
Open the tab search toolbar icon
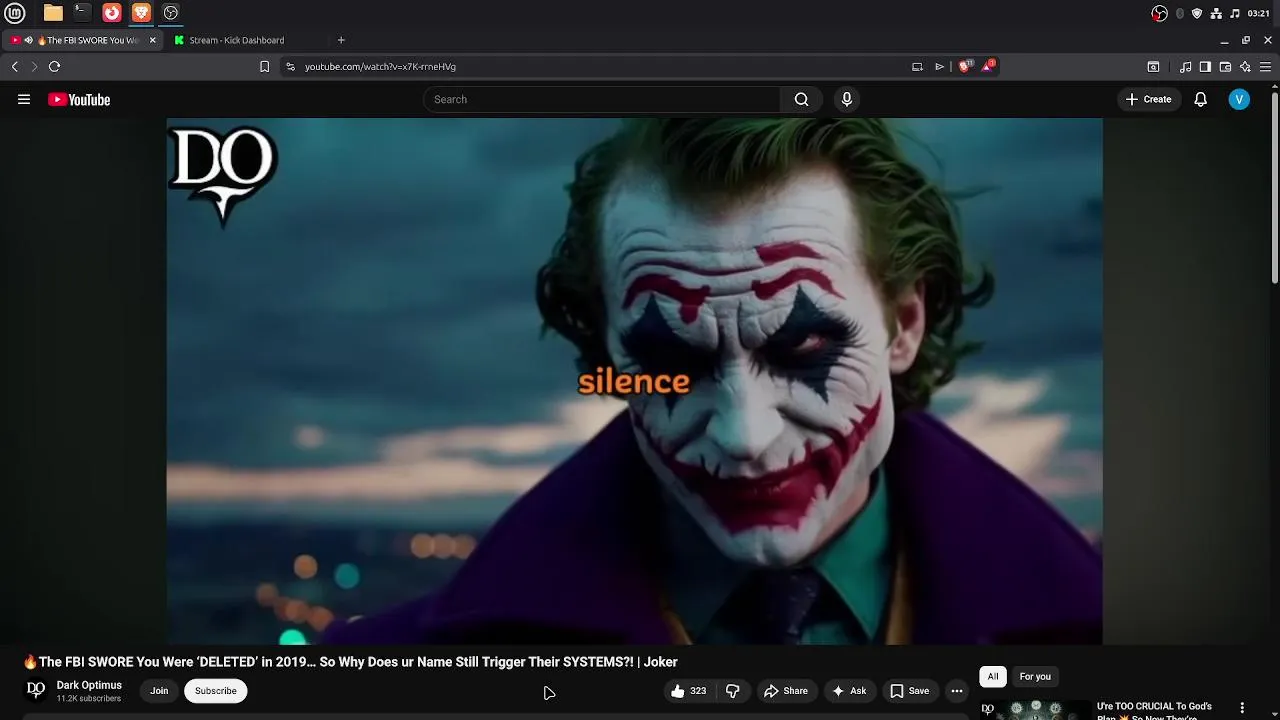pos(1153,67)
